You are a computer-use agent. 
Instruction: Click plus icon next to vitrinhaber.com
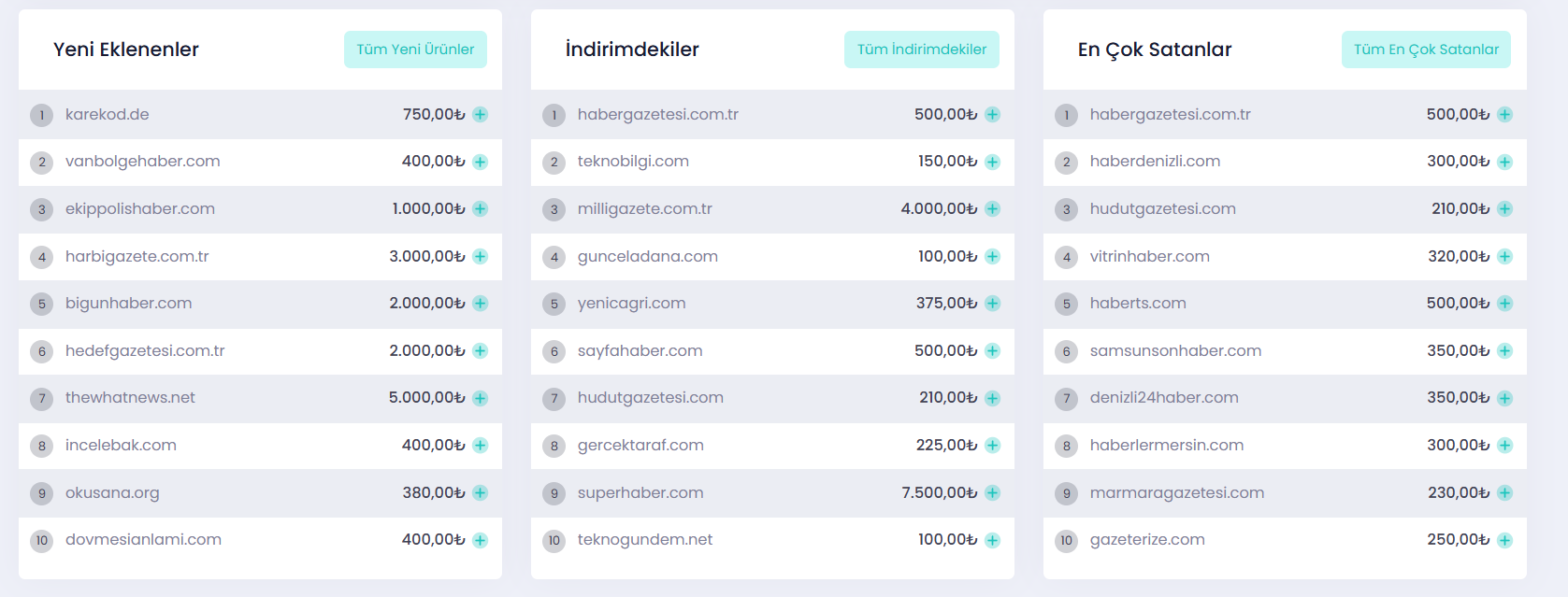click(x=1504, y=256)
